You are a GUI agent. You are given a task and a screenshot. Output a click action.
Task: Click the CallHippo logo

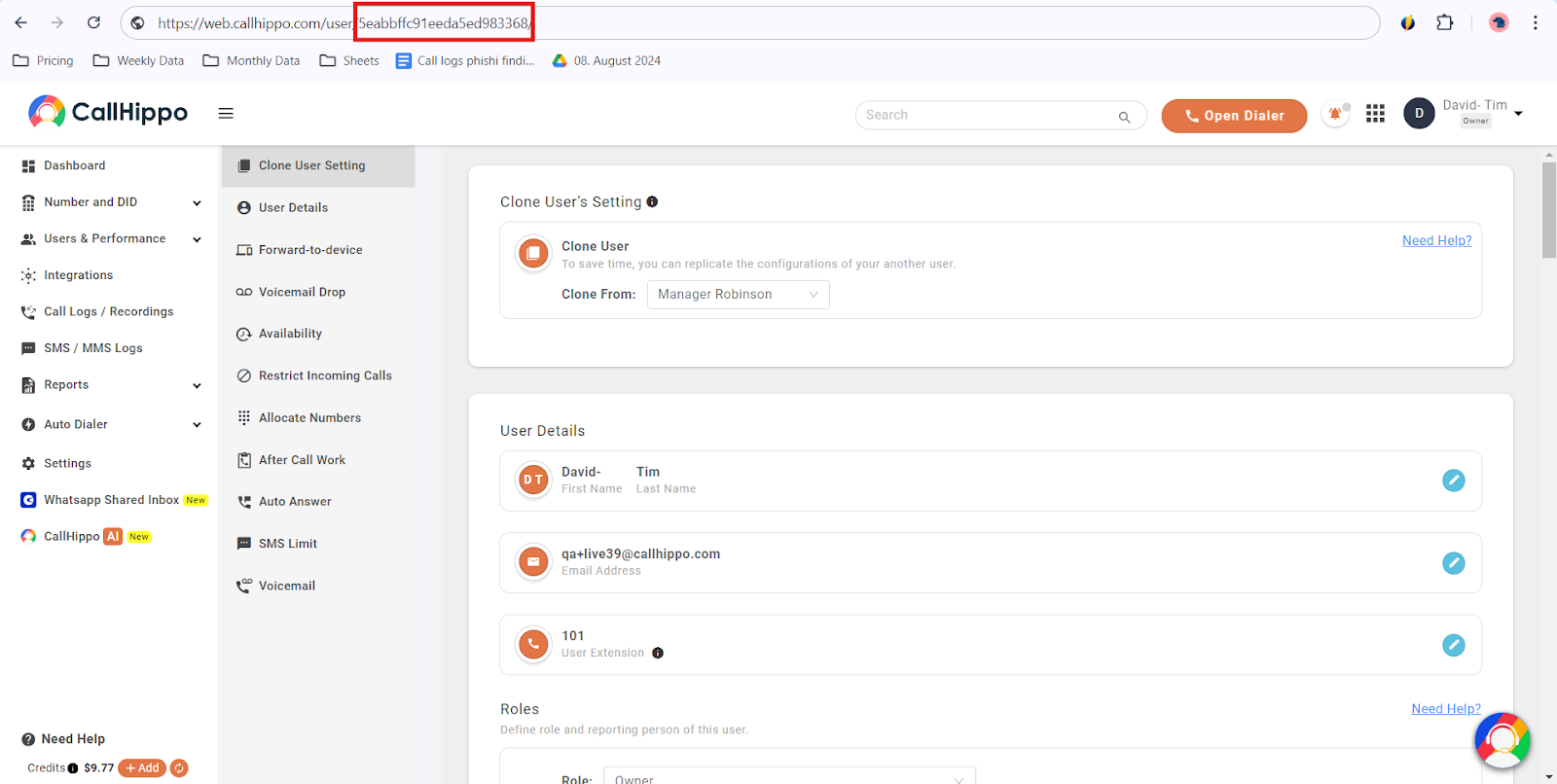108,113
